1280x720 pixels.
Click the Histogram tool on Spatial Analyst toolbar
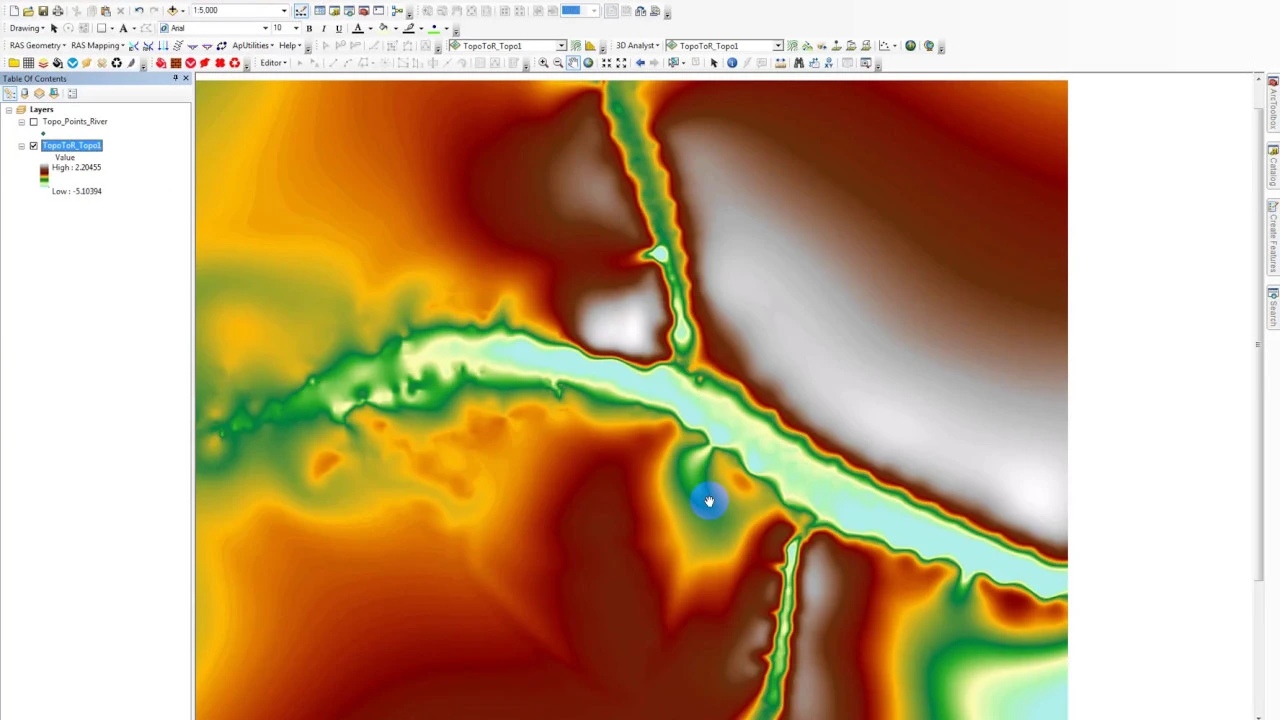(x=590, y=46)
